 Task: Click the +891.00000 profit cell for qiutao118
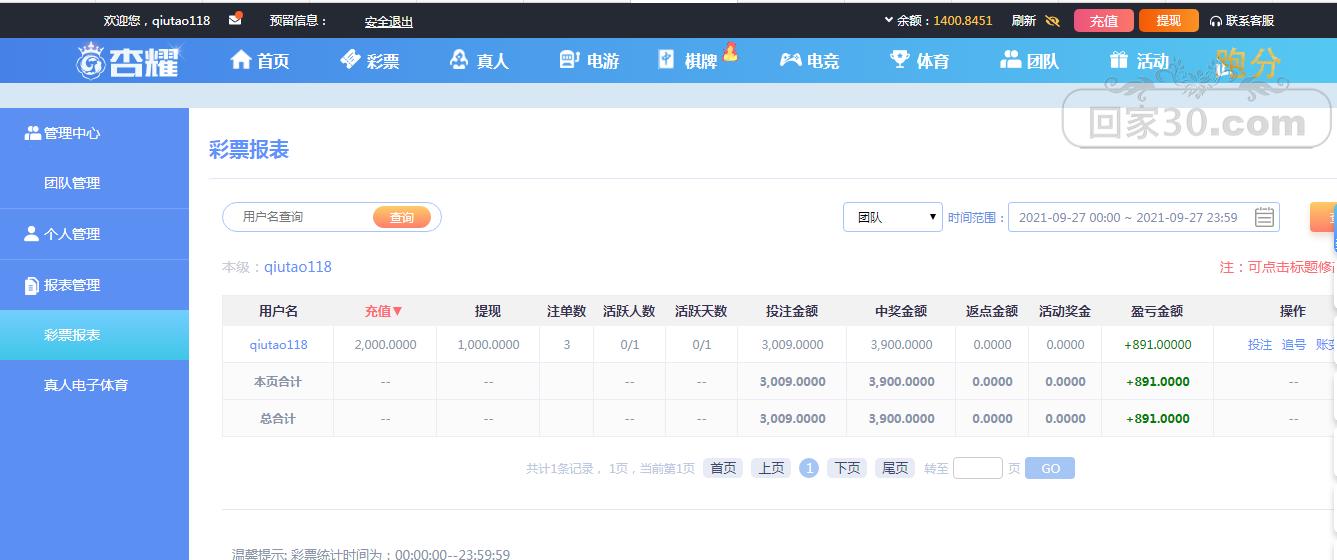click(1158, 344)
